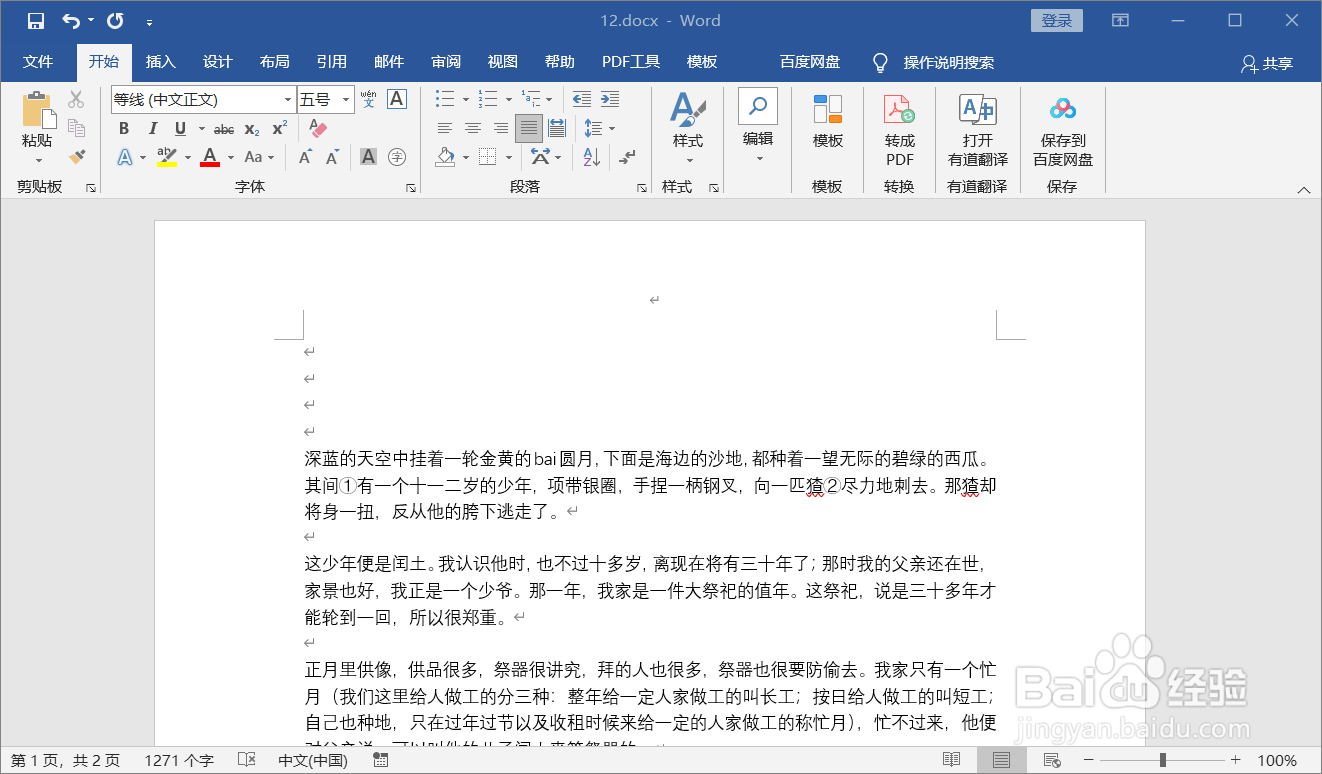1322x774 pixels.
Task: Open the Templates button in ribbon
Action: coord(828,121)
